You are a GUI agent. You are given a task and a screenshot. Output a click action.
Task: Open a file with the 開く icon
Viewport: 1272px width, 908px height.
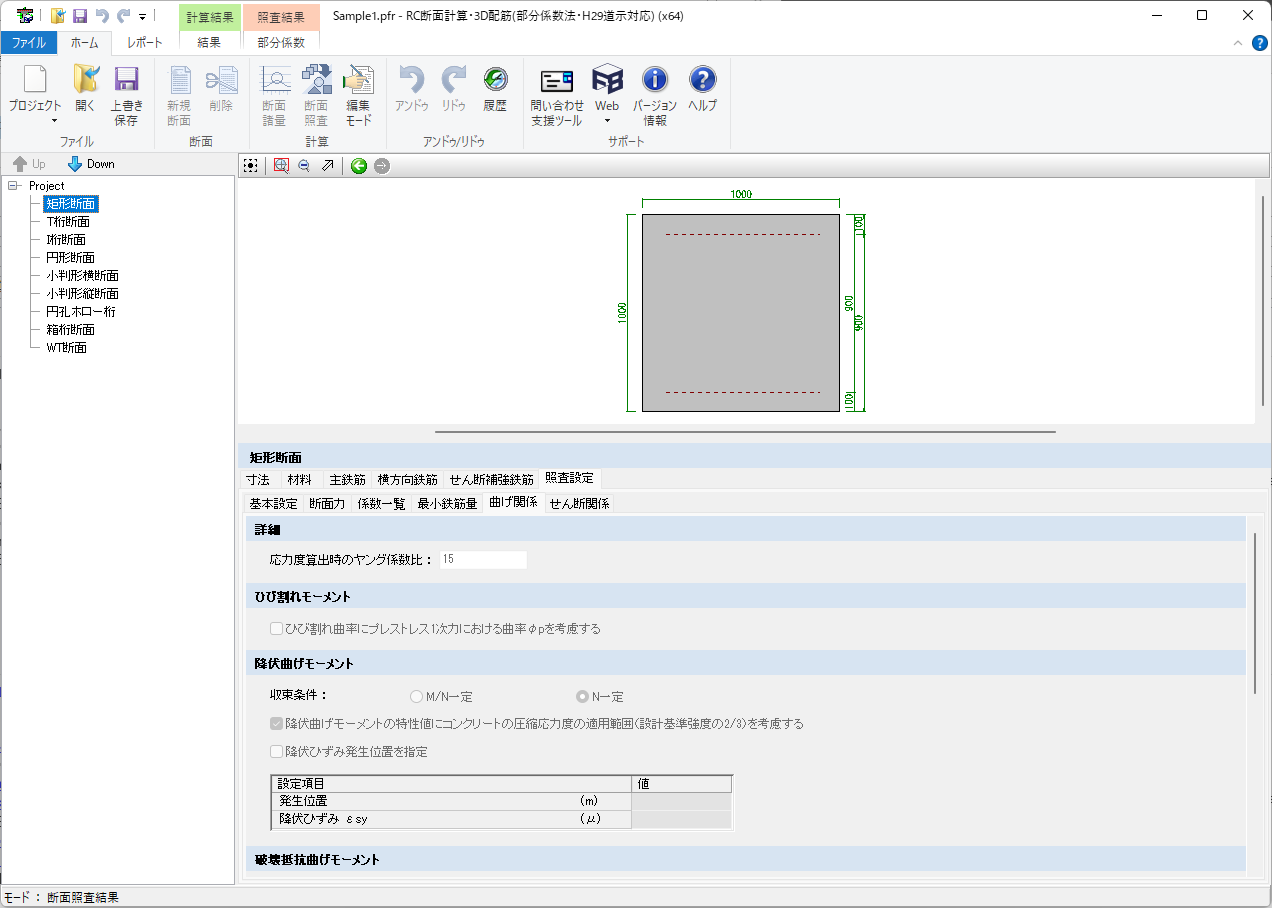(85, 80)
